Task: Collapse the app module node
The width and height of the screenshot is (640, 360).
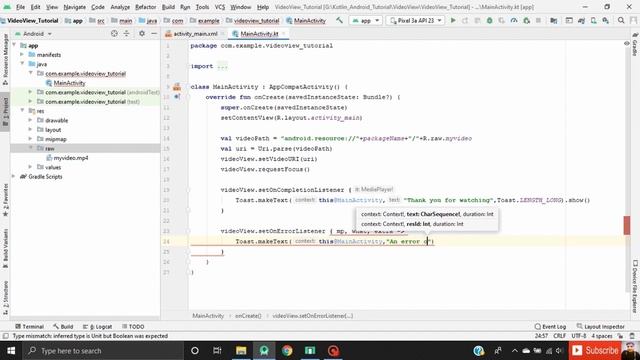Action: (14, 45)
